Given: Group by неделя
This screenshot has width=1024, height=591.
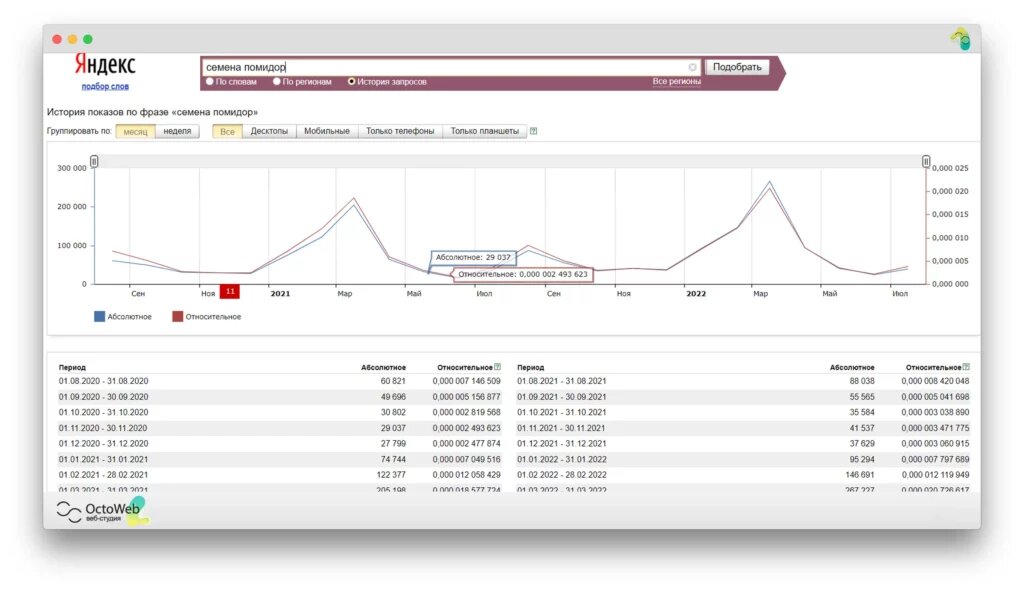Looking at the screenshot, I should tap(177, 131).
